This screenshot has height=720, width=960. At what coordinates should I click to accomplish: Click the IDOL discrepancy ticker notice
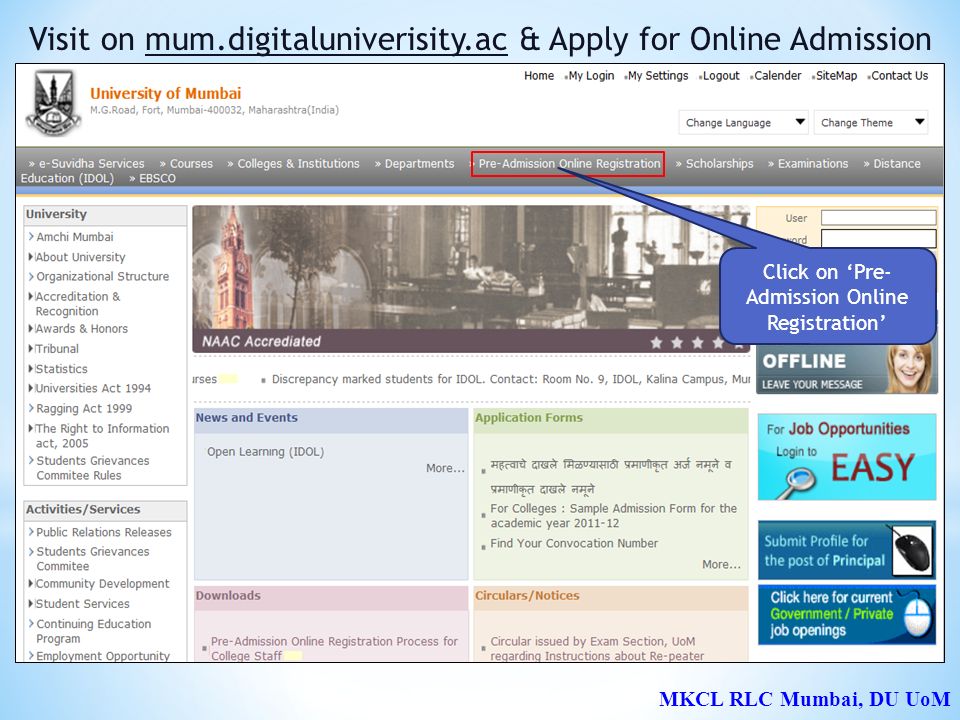click(x=511, y=379)
